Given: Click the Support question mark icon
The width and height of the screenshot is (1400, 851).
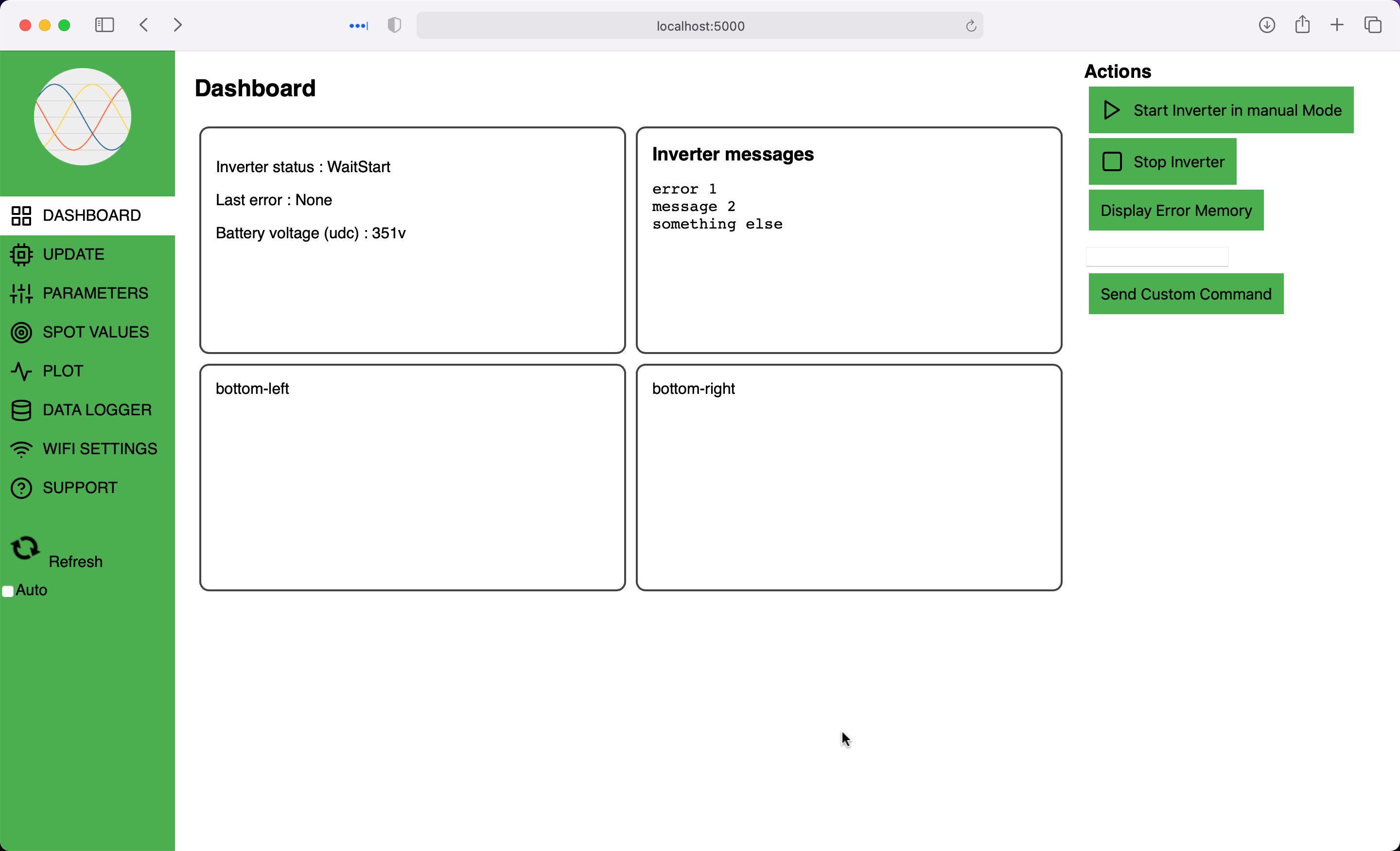Looking at the screenshot, I should tap(21, 488).
